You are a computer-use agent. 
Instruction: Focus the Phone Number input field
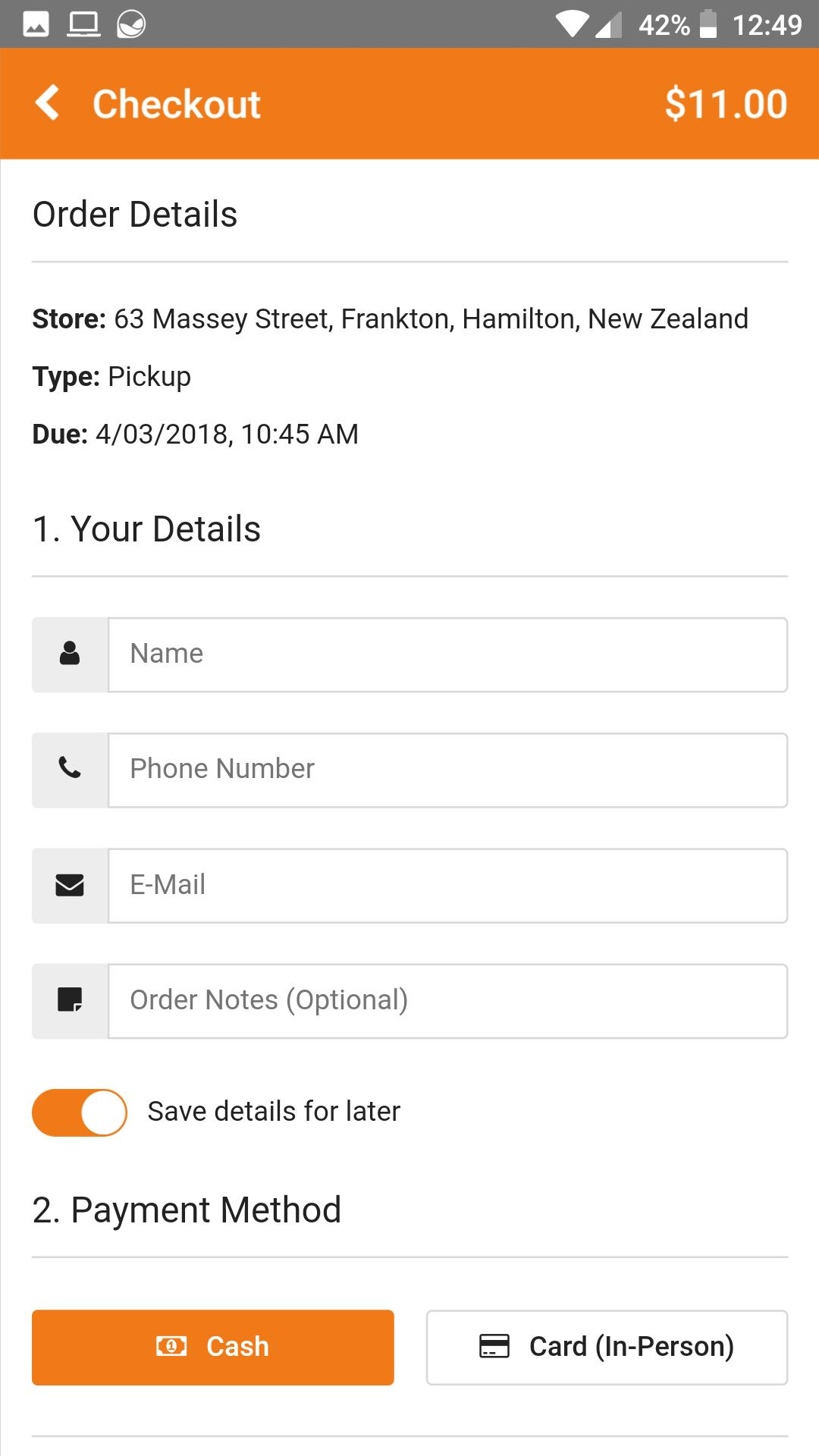(448, 770)
